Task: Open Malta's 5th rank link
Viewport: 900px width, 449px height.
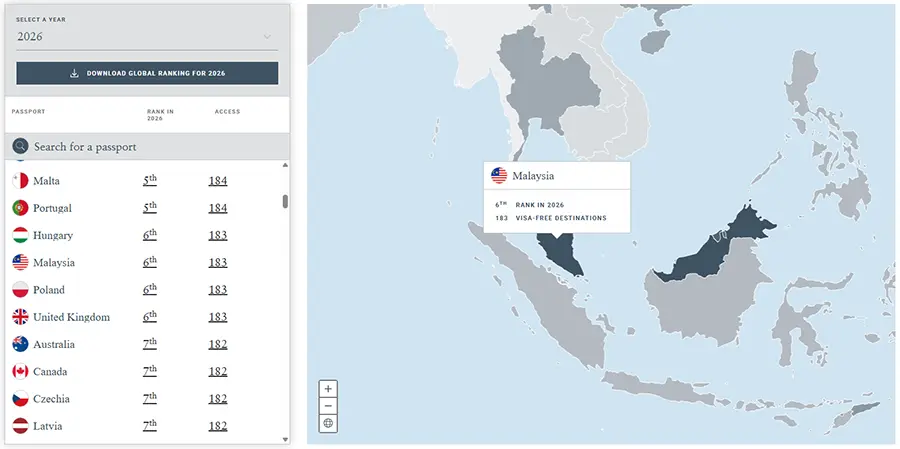Action: (150, 180)
